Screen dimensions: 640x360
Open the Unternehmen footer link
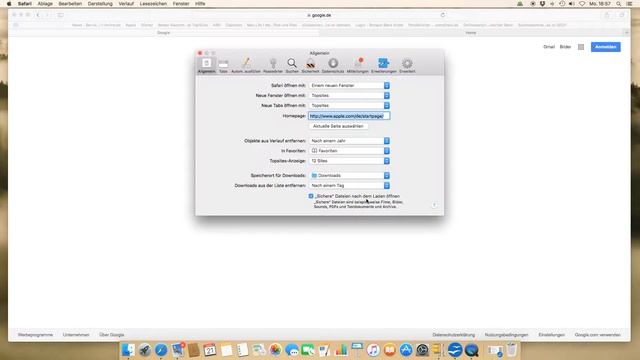76,335
